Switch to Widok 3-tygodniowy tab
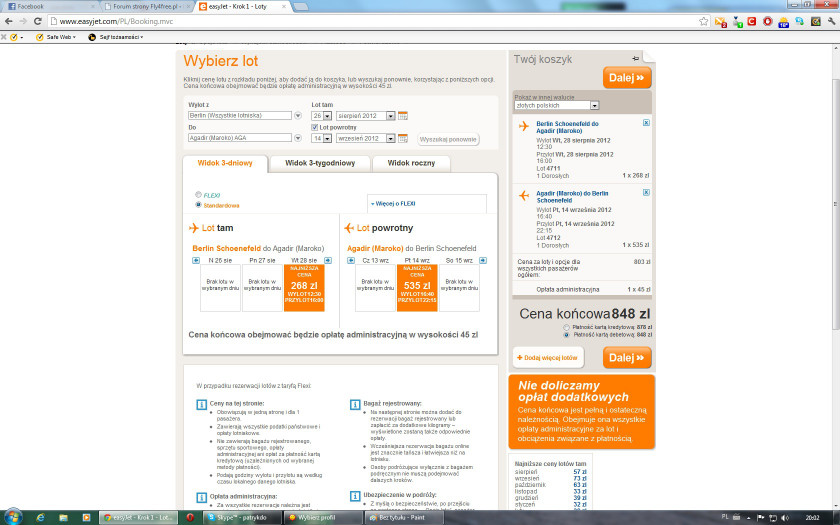This screenshot has width=840, height=525. pyautogui.click(x=320, y=163)
